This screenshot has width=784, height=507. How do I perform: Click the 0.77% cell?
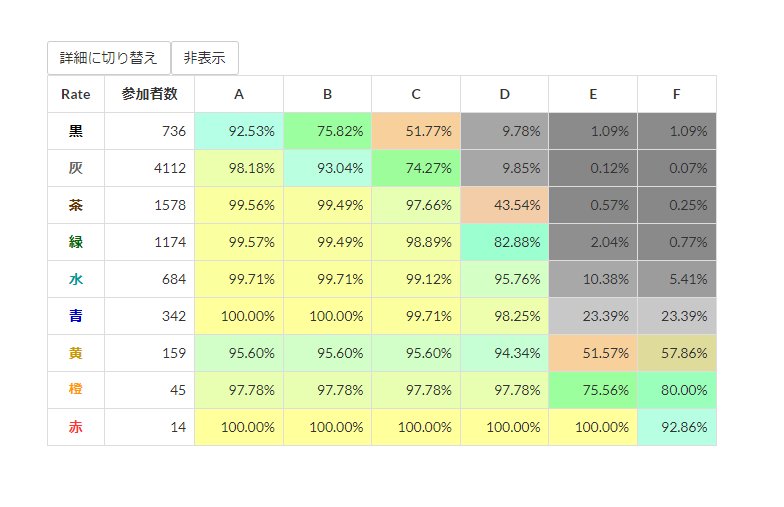pos(677,242)
